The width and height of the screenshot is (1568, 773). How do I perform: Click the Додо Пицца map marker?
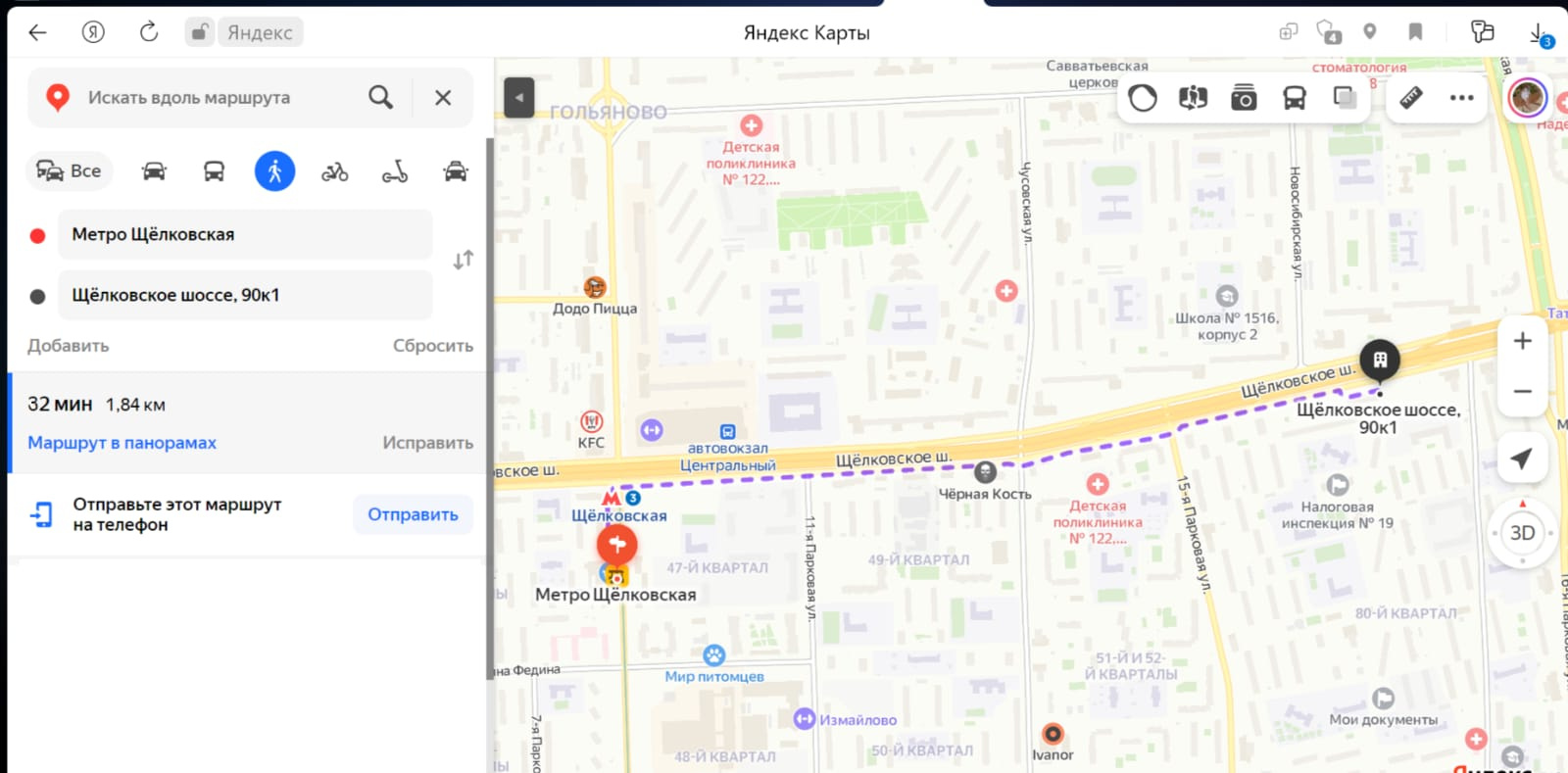pyautogui.click(x=595, y=288)
